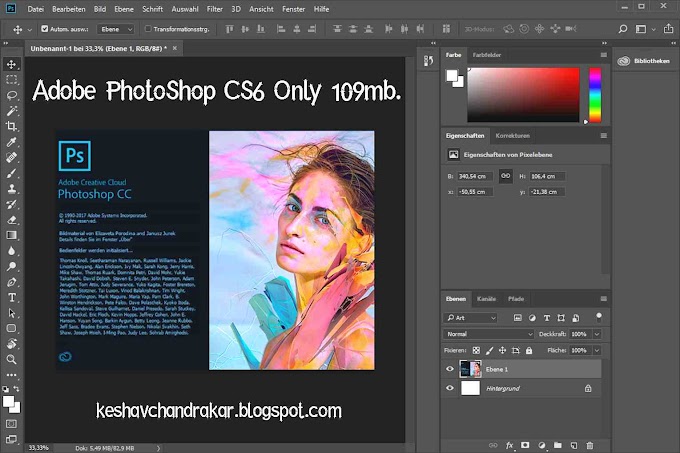
Task: Select the Path Selection tool
Action: [x=12, y=313]
